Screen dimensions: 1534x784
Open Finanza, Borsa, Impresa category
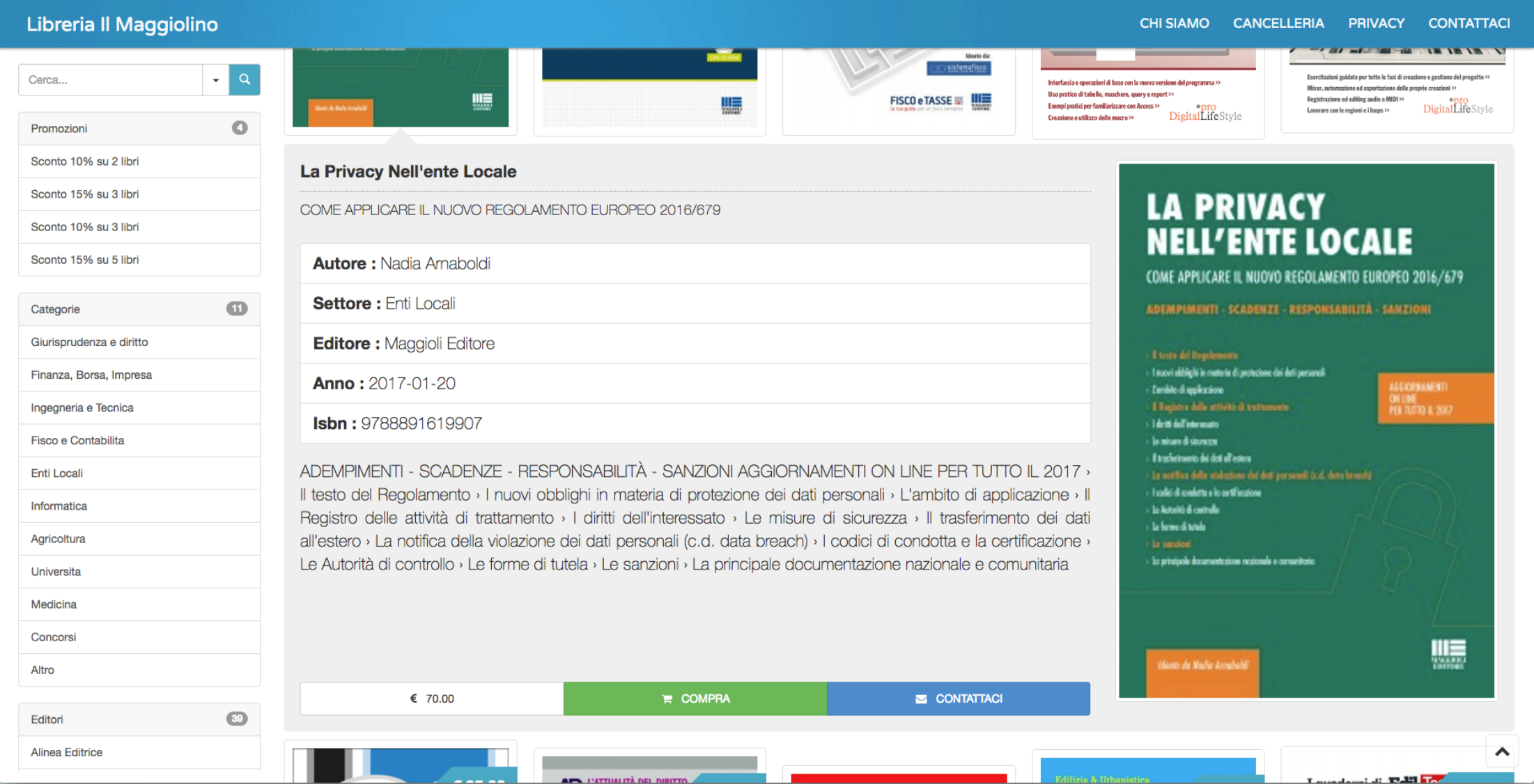click(139, 375)
